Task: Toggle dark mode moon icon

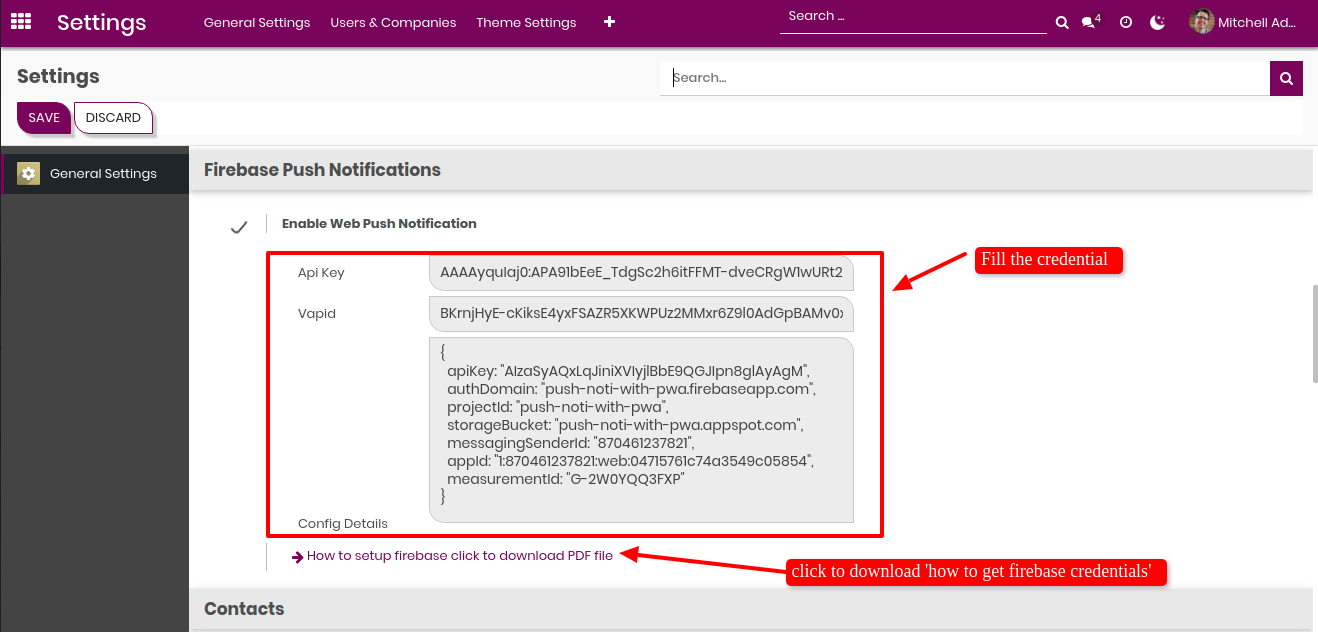Action: [x=1157, y=22]
